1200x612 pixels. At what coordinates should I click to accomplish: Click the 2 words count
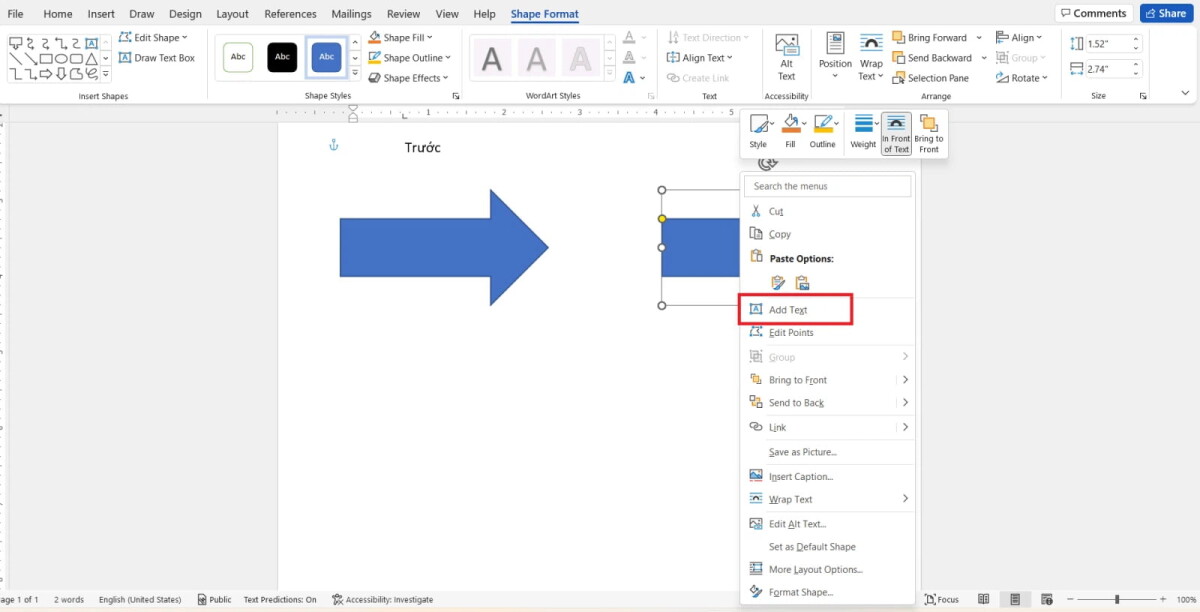(69, 599)
